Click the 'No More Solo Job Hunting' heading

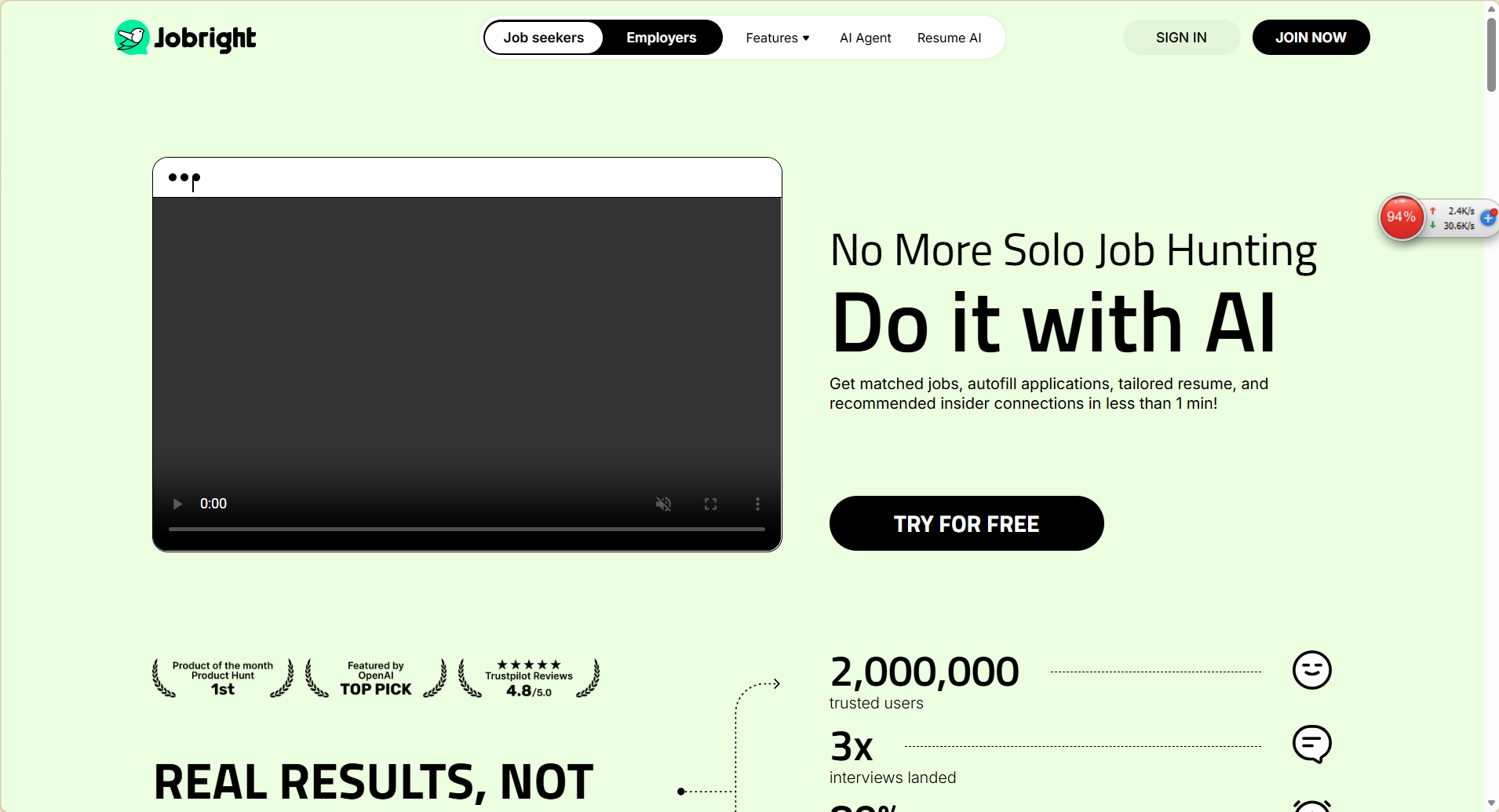click(x=1074, y=251)
